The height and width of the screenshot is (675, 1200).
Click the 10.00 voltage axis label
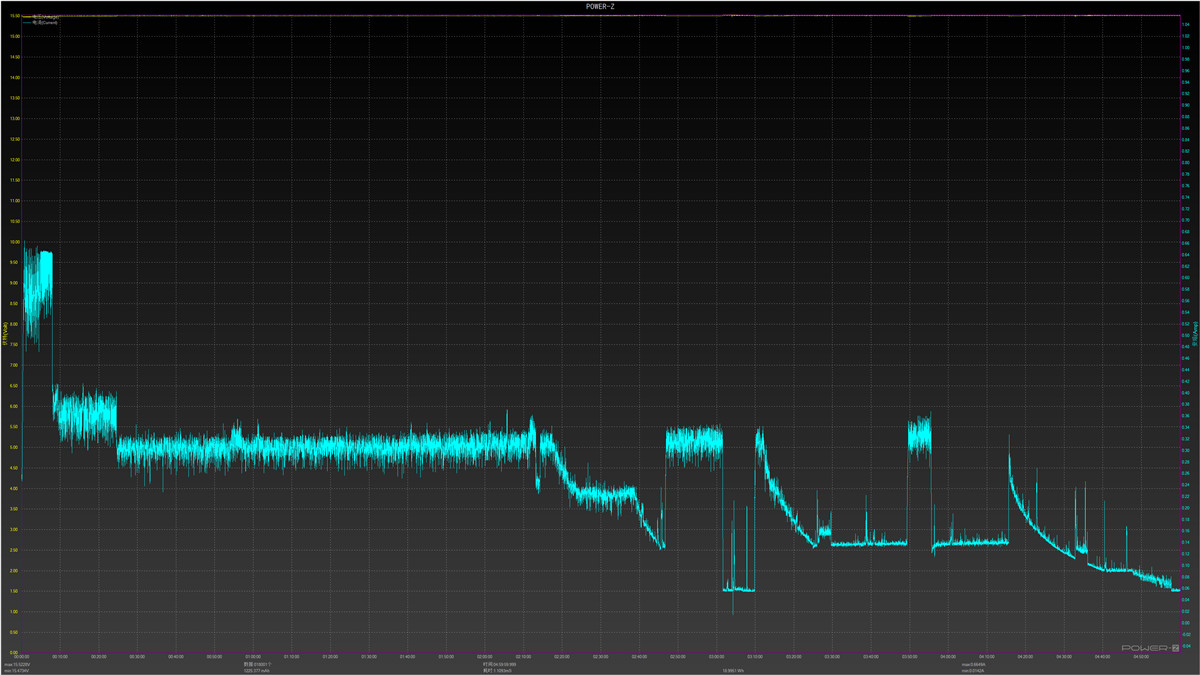coord(14,242)
